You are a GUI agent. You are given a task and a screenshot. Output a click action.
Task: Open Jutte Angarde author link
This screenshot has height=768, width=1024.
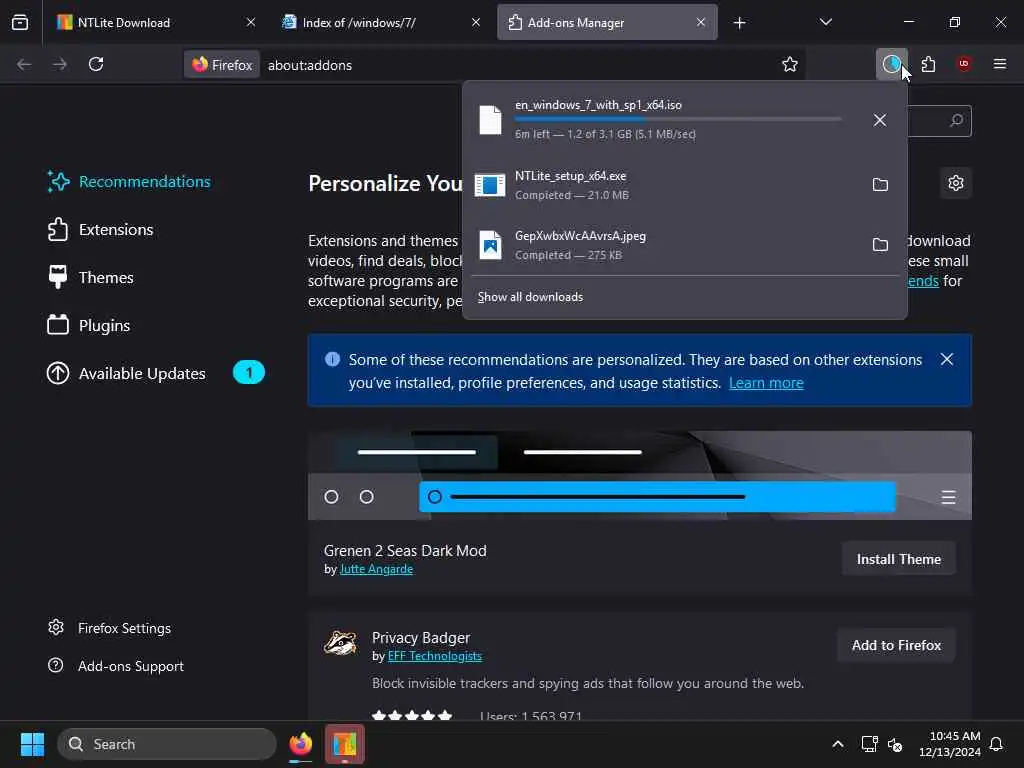click(376, 569)
